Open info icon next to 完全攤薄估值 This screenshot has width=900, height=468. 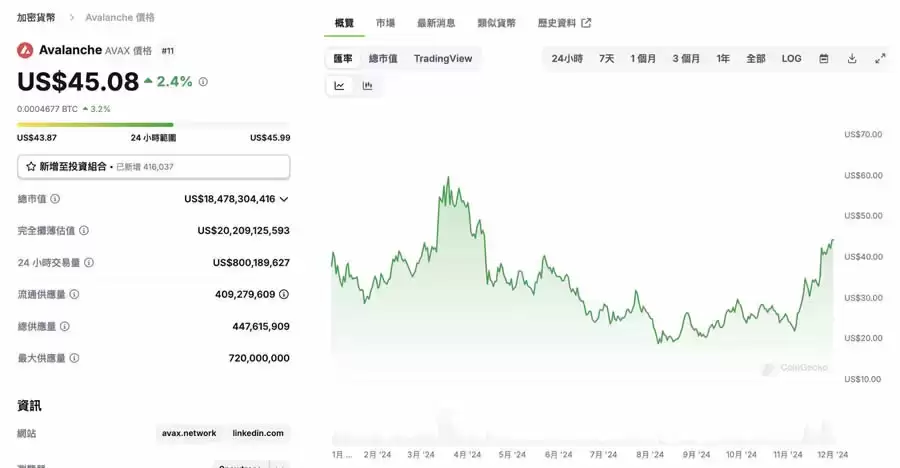coord(84,230)
